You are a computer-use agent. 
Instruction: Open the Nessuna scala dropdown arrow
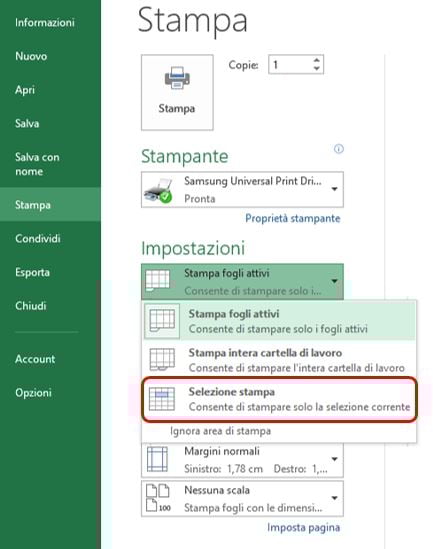(x=334, y=498)
